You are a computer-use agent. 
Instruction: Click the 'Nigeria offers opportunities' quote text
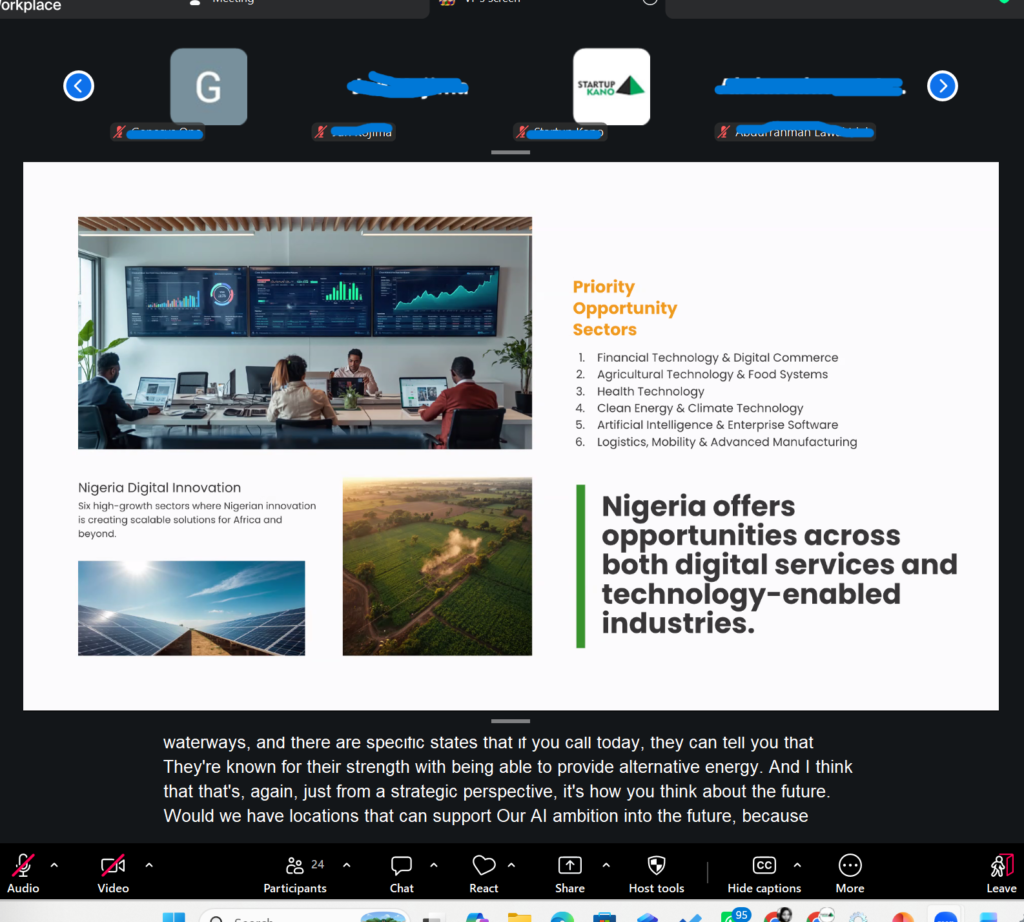pyautogui.click(x=779, y=565)
